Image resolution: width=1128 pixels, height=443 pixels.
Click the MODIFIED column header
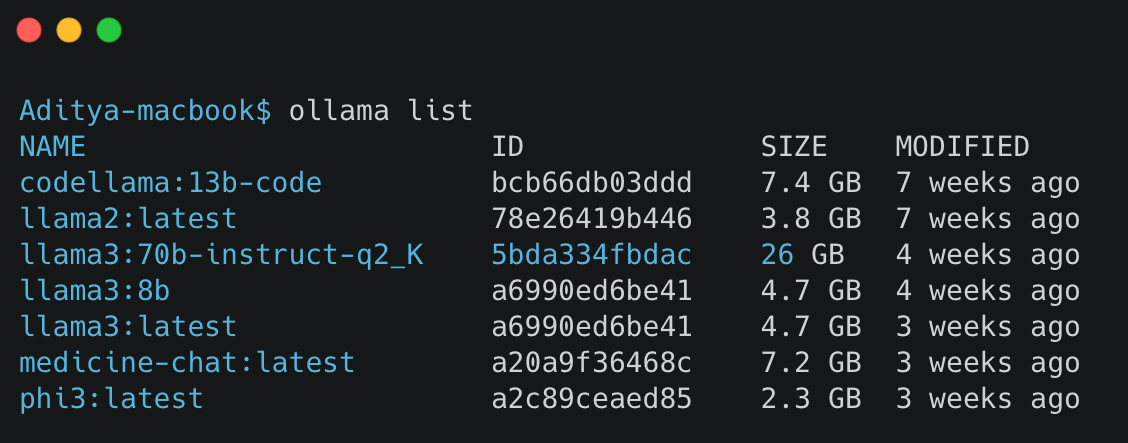pos(963,147)
